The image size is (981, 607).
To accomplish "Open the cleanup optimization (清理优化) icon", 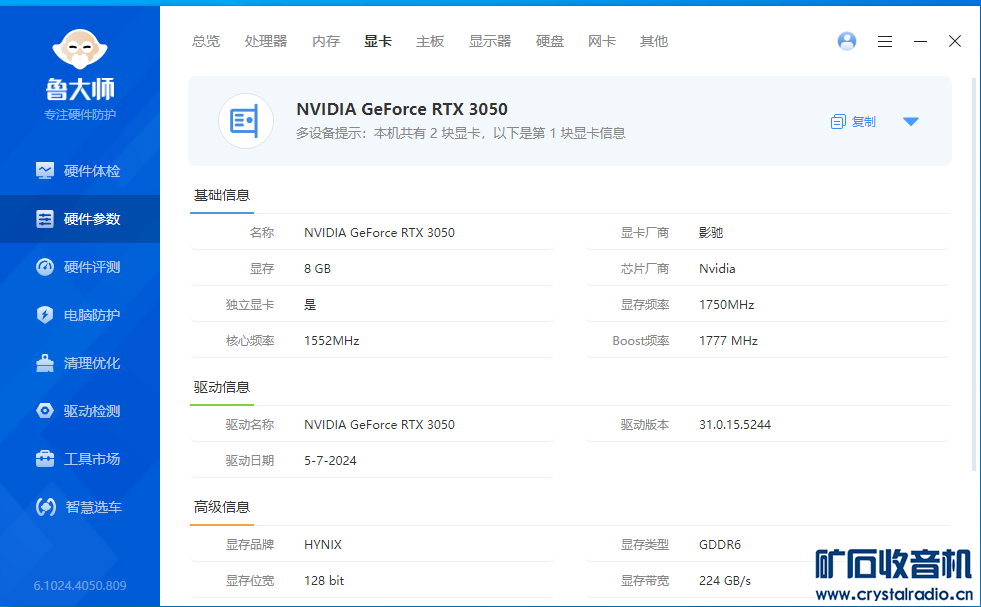I will coord(45,363).
